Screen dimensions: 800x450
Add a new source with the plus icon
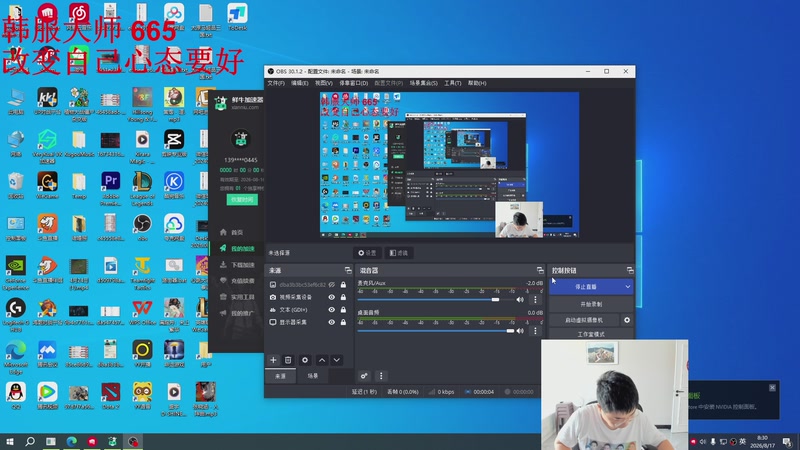point(273,360)
